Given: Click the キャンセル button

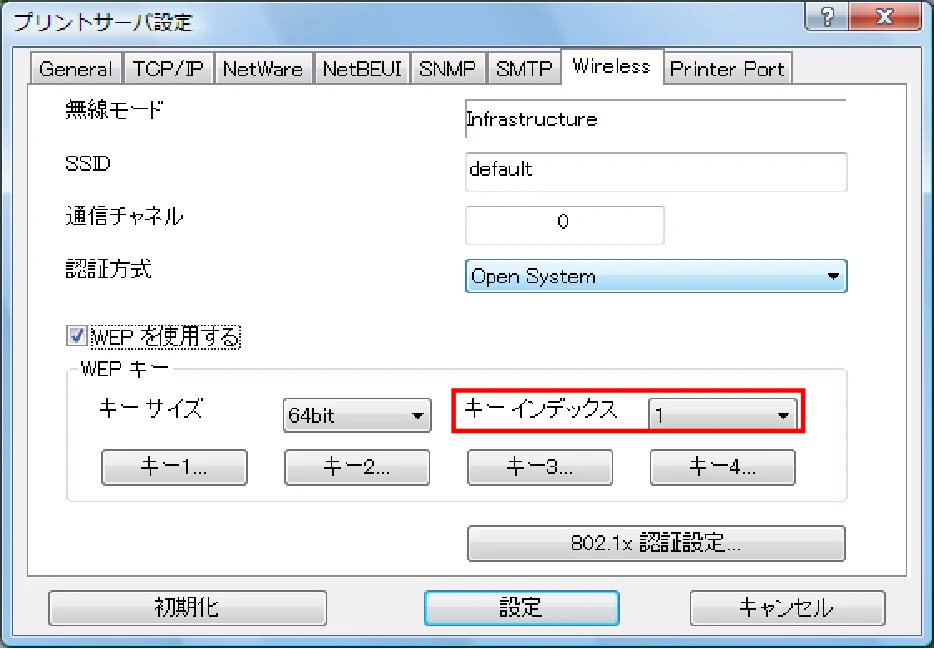Looking at the screenshot, I should [787, 608].
